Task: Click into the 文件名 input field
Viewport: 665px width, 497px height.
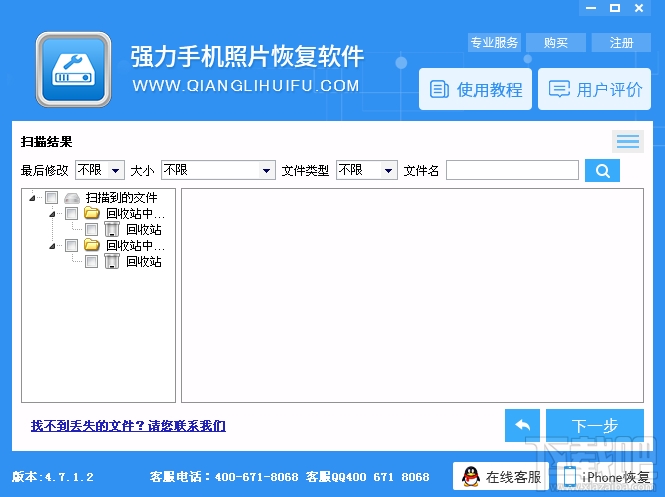Action: (512, 170)
